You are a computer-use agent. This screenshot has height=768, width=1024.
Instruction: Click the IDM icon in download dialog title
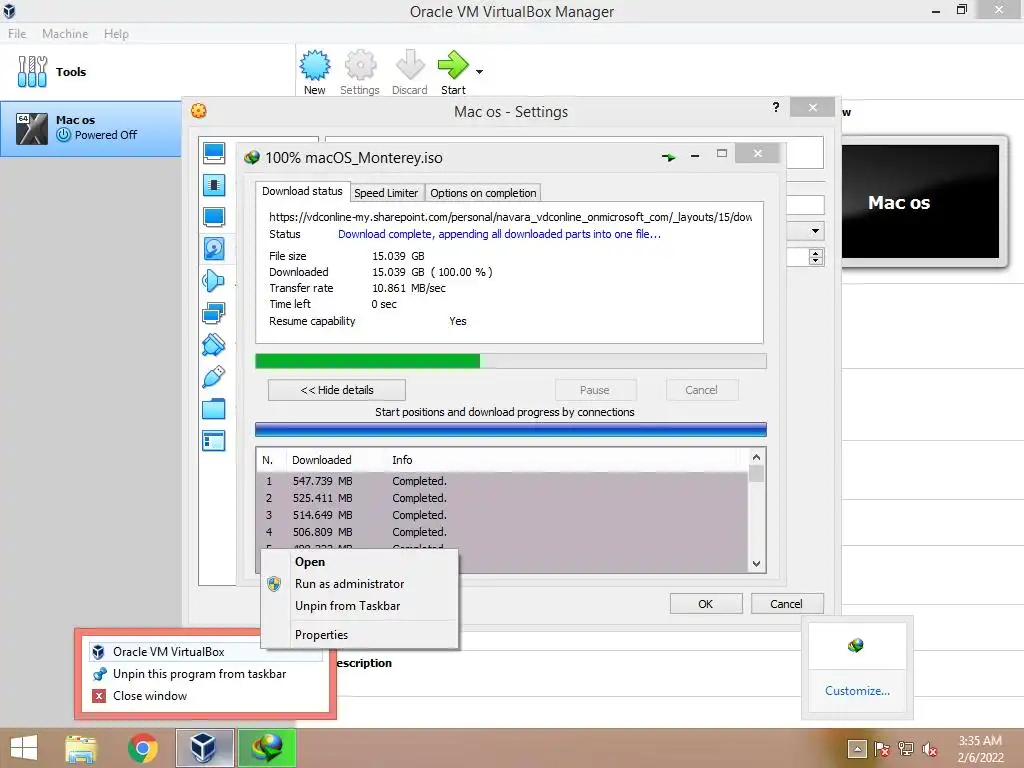(251, 157)
